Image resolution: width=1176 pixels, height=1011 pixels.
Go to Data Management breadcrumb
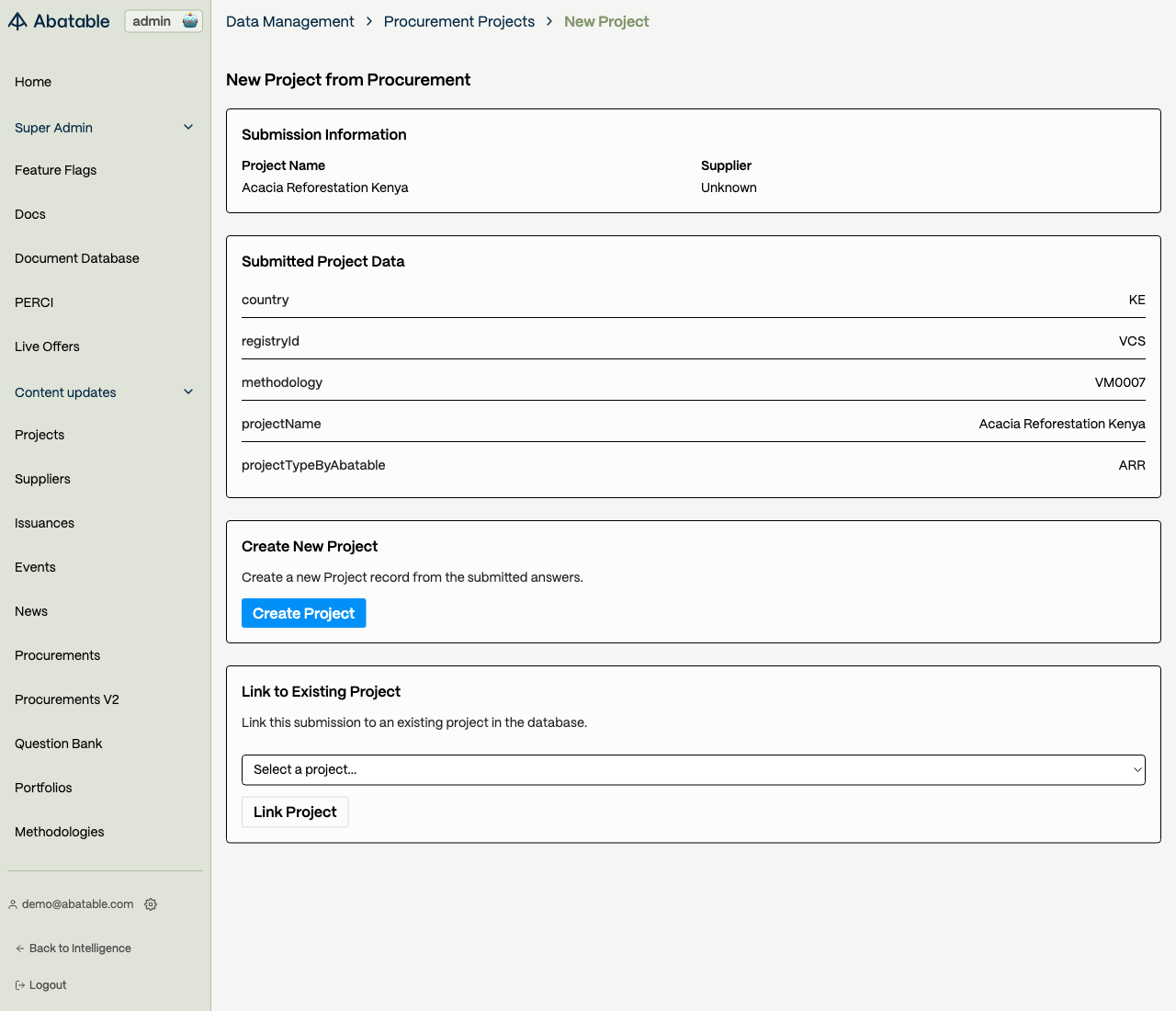(289, 21)
